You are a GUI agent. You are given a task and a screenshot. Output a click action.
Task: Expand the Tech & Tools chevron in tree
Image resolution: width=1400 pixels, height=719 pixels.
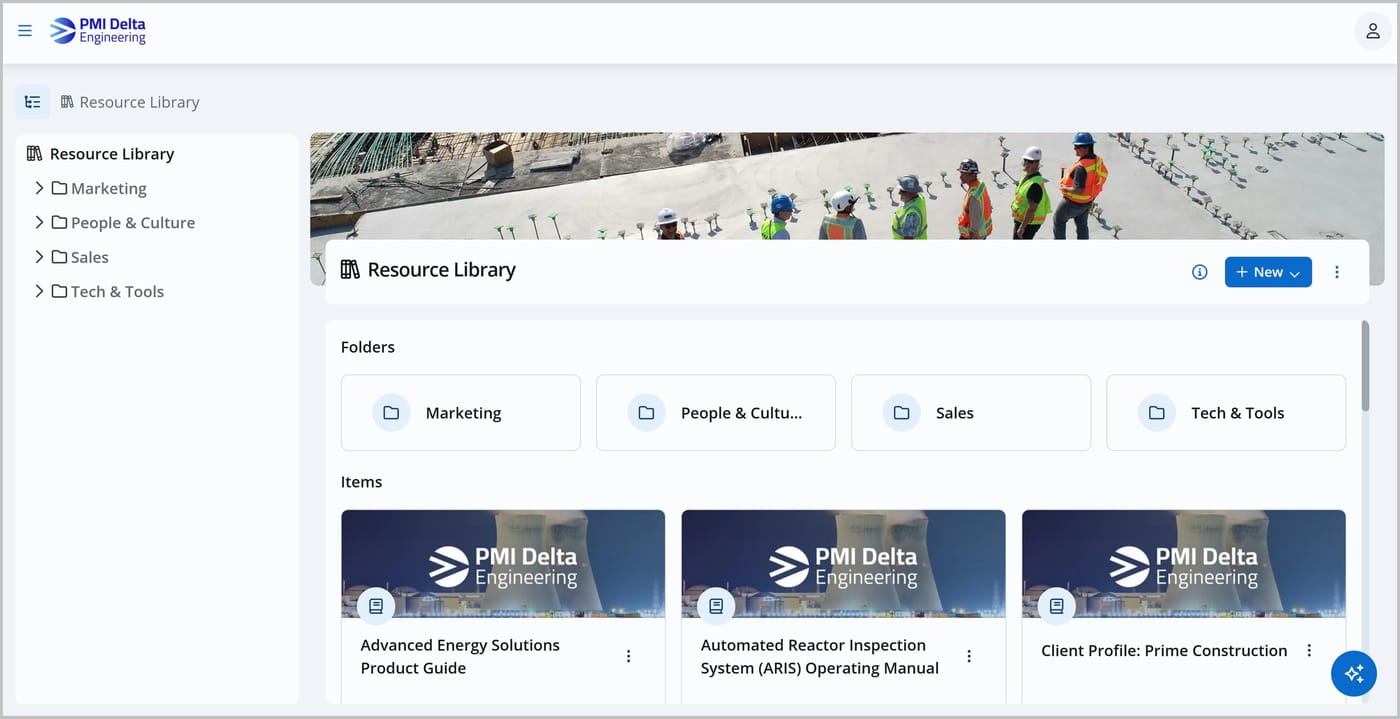coord(39,291)
